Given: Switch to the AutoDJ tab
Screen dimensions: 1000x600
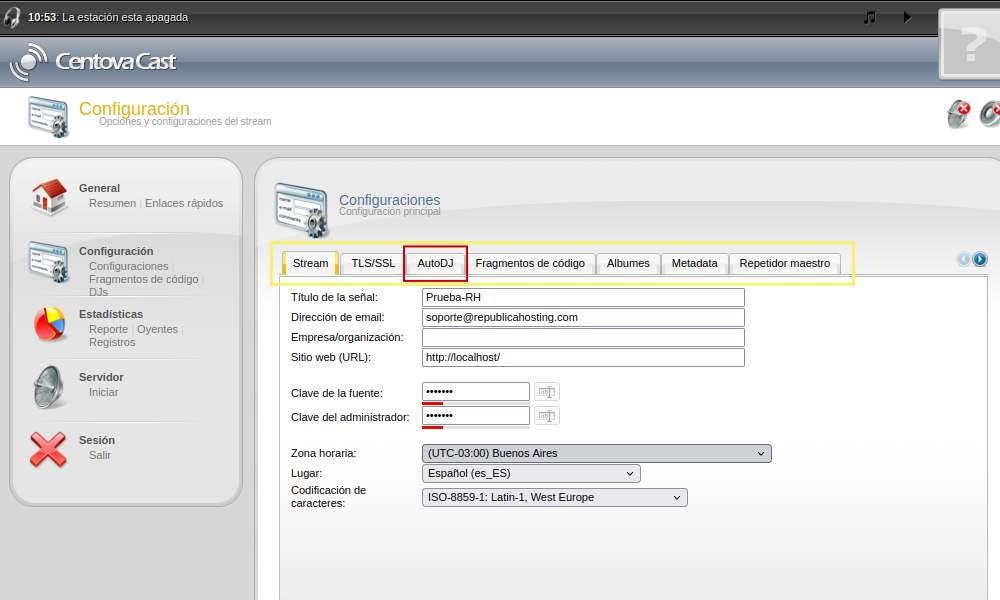Looking at the screenshot, I should coord(435,264).
